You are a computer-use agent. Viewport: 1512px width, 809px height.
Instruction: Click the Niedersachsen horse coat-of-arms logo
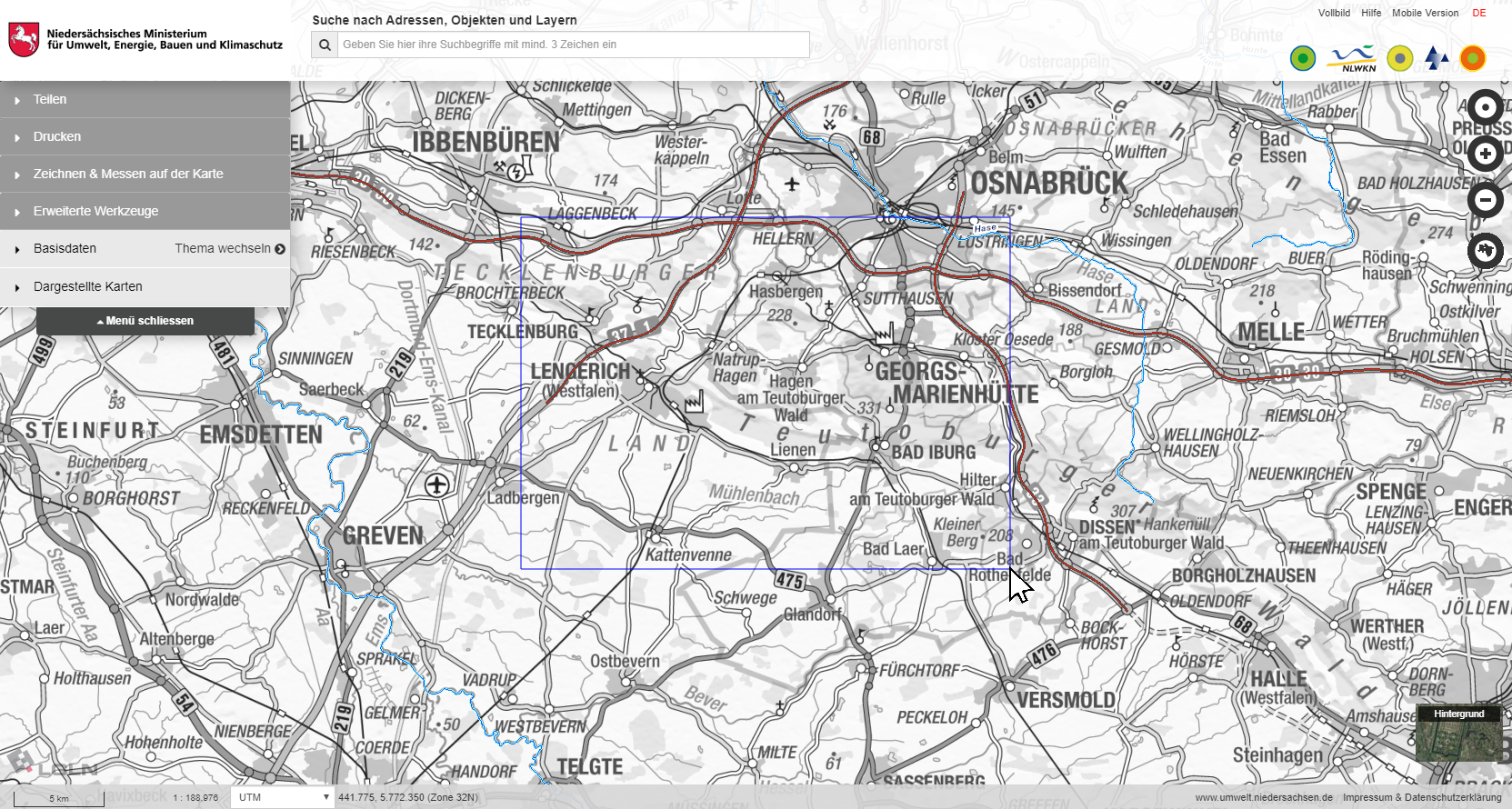tap(24, 40)
